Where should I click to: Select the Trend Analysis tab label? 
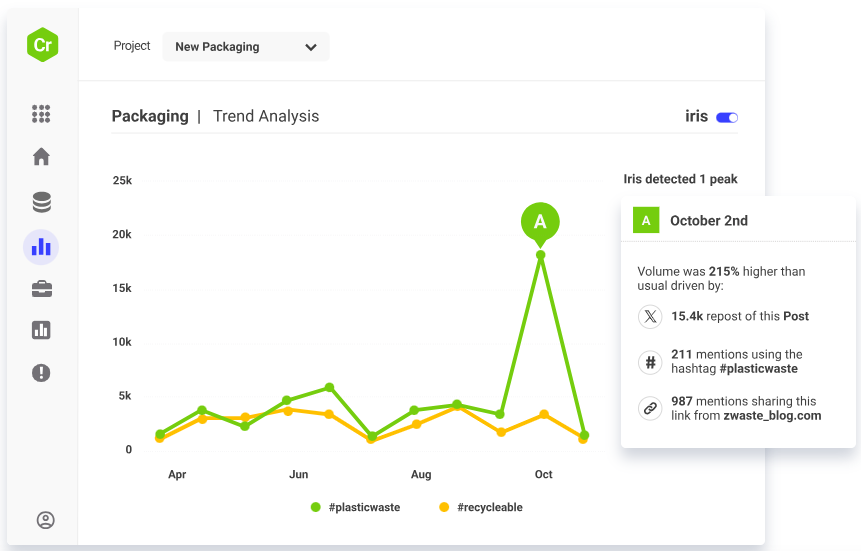[x=266, y=116]
